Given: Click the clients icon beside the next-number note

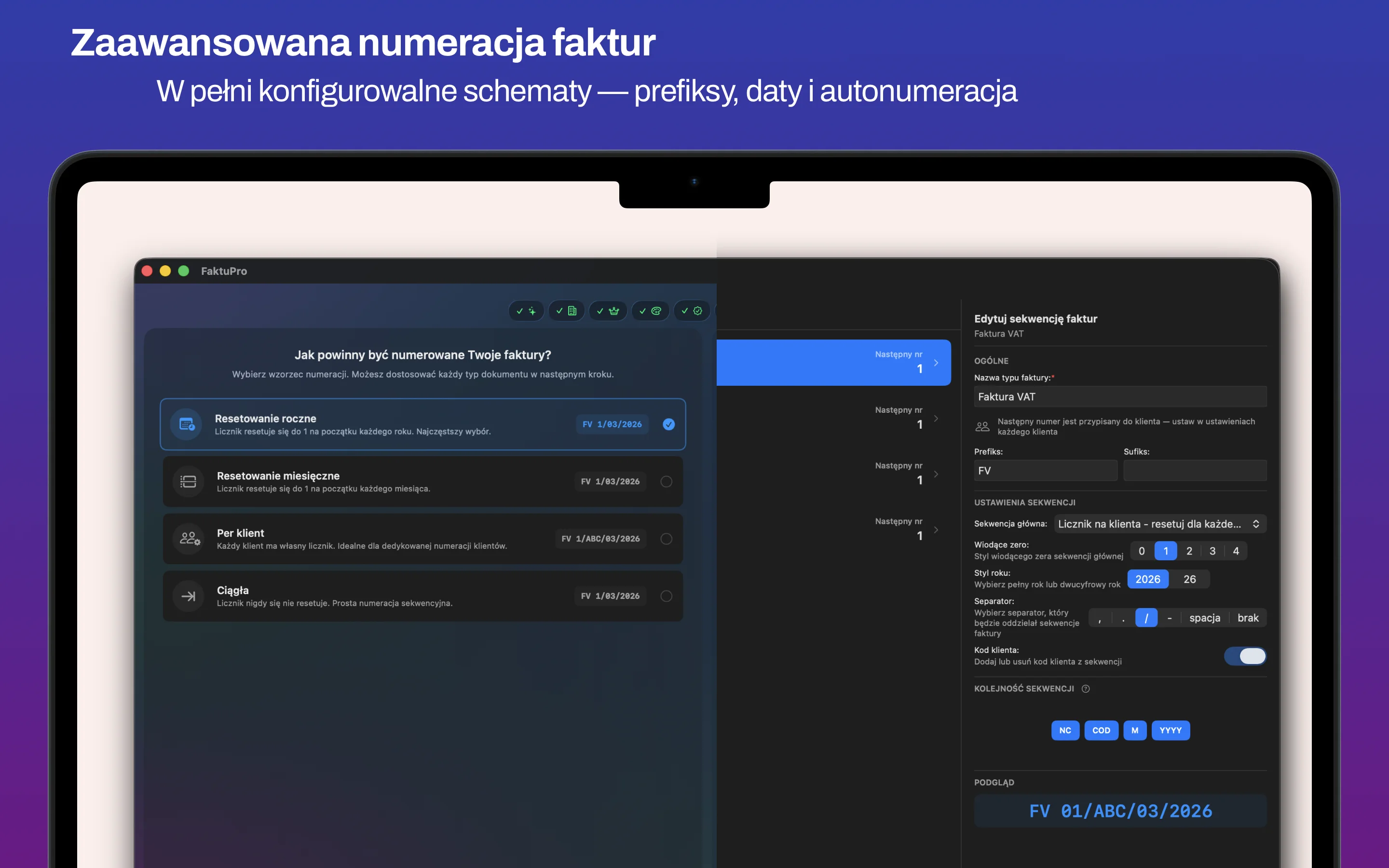Looking at the screenshot, I should 982,427.
